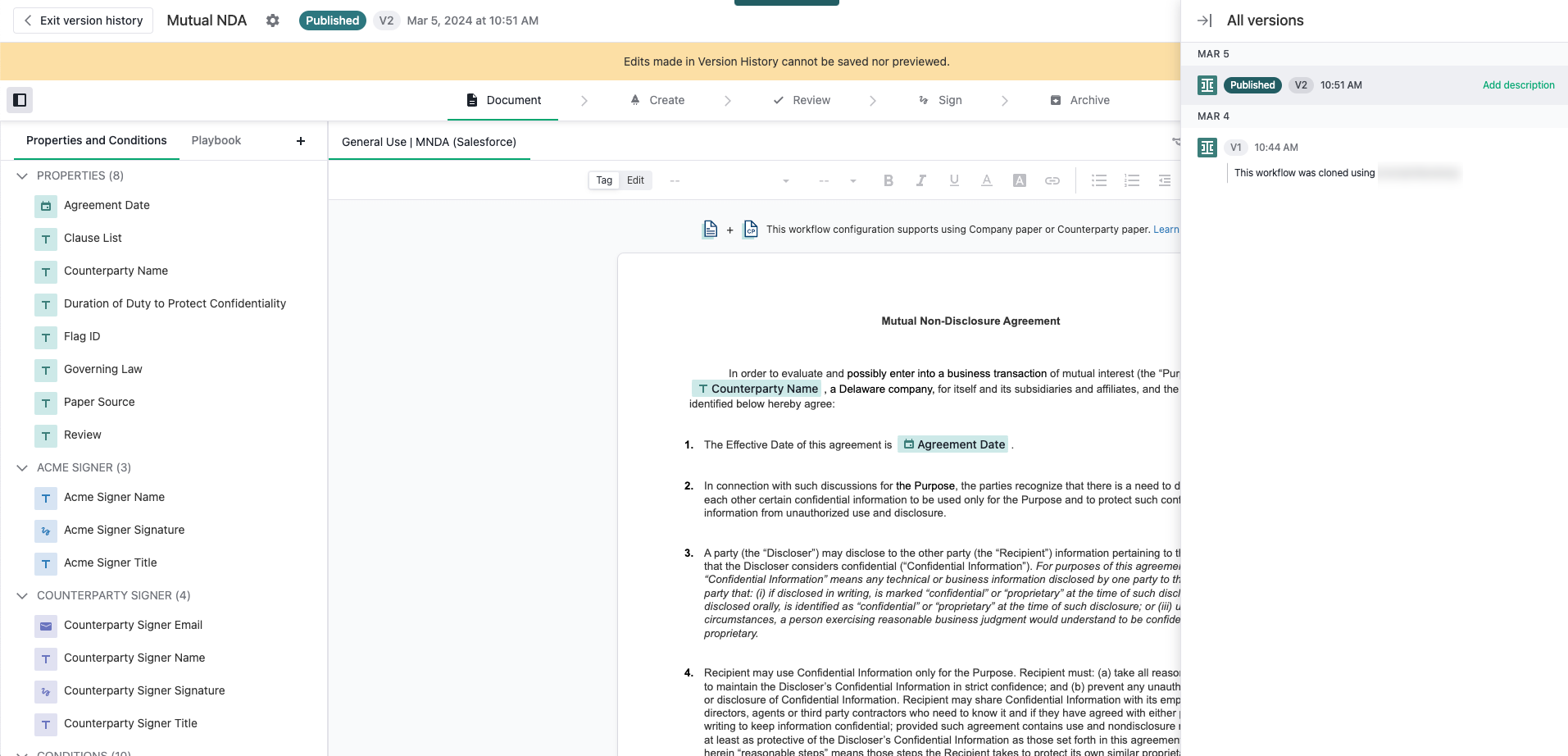Apply bold formatting

click(889, 180)
